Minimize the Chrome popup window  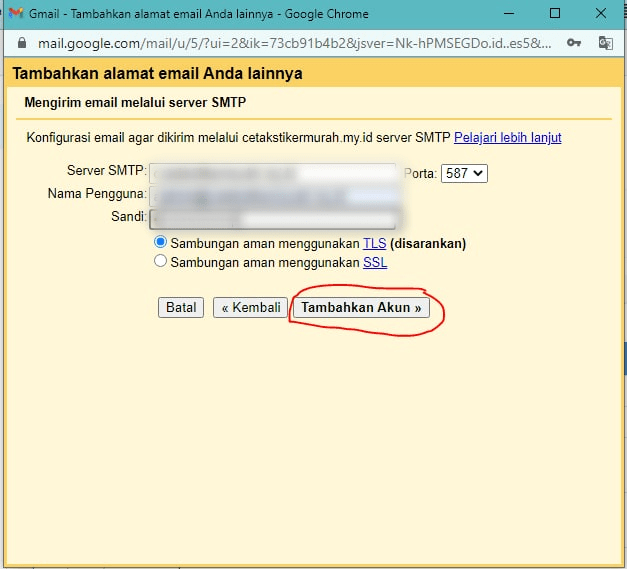pos(509,14)
